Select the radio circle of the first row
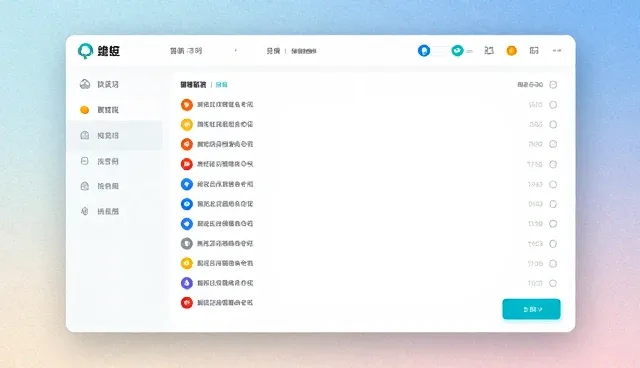 553,105
